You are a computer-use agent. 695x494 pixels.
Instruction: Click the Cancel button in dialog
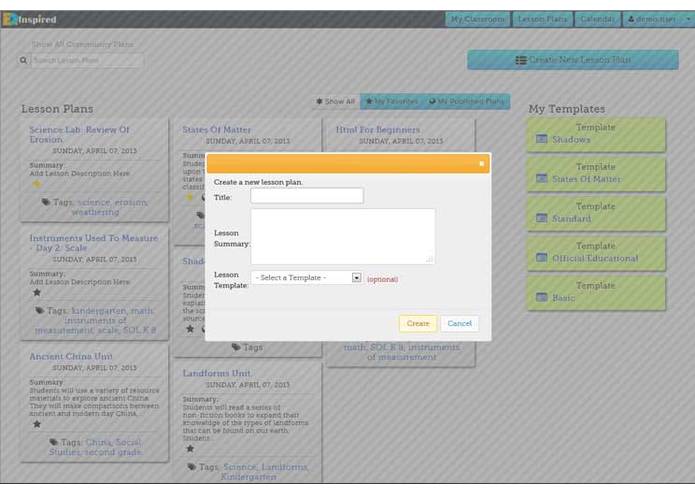459,323
